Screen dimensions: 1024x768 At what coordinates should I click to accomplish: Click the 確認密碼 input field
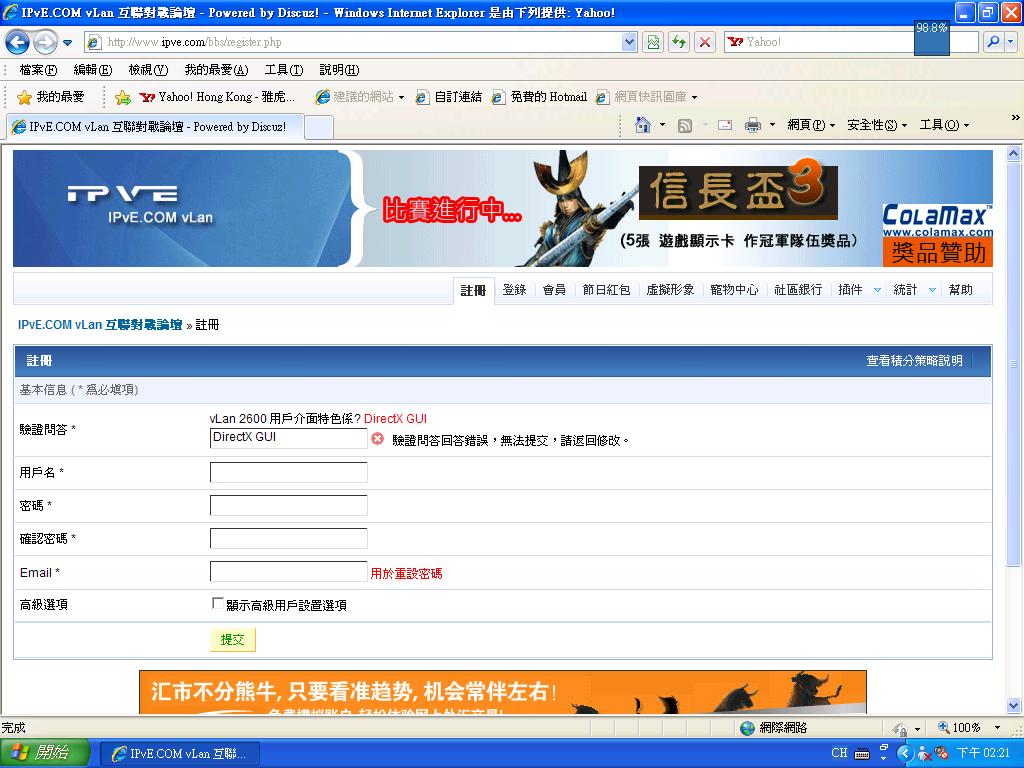click(289, 538)
